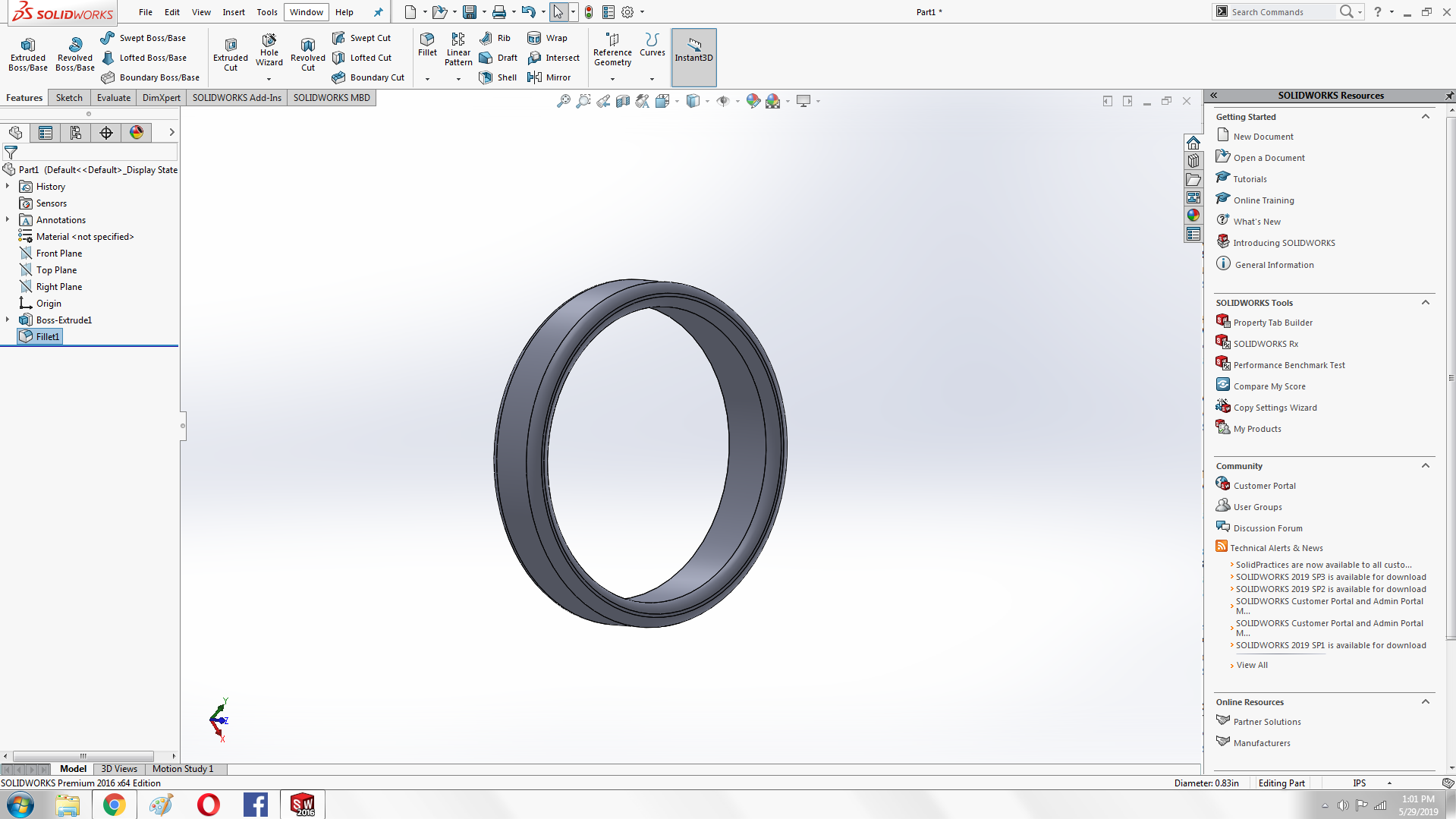Image resolution: width=1456 pixels, height=819 pixels.
Task: Collapse the SOLIDWORKS Tools section
Action: coord(1425,303)
